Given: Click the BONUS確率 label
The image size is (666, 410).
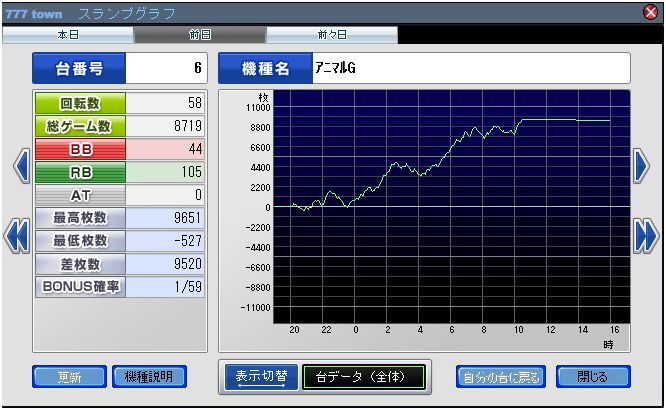Looking at the screenshot, I should 80,287.
